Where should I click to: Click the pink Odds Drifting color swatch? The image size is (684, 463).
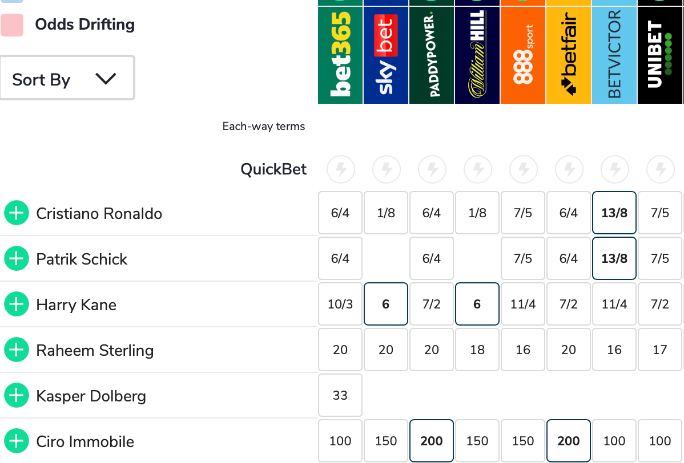click(12, 24)
